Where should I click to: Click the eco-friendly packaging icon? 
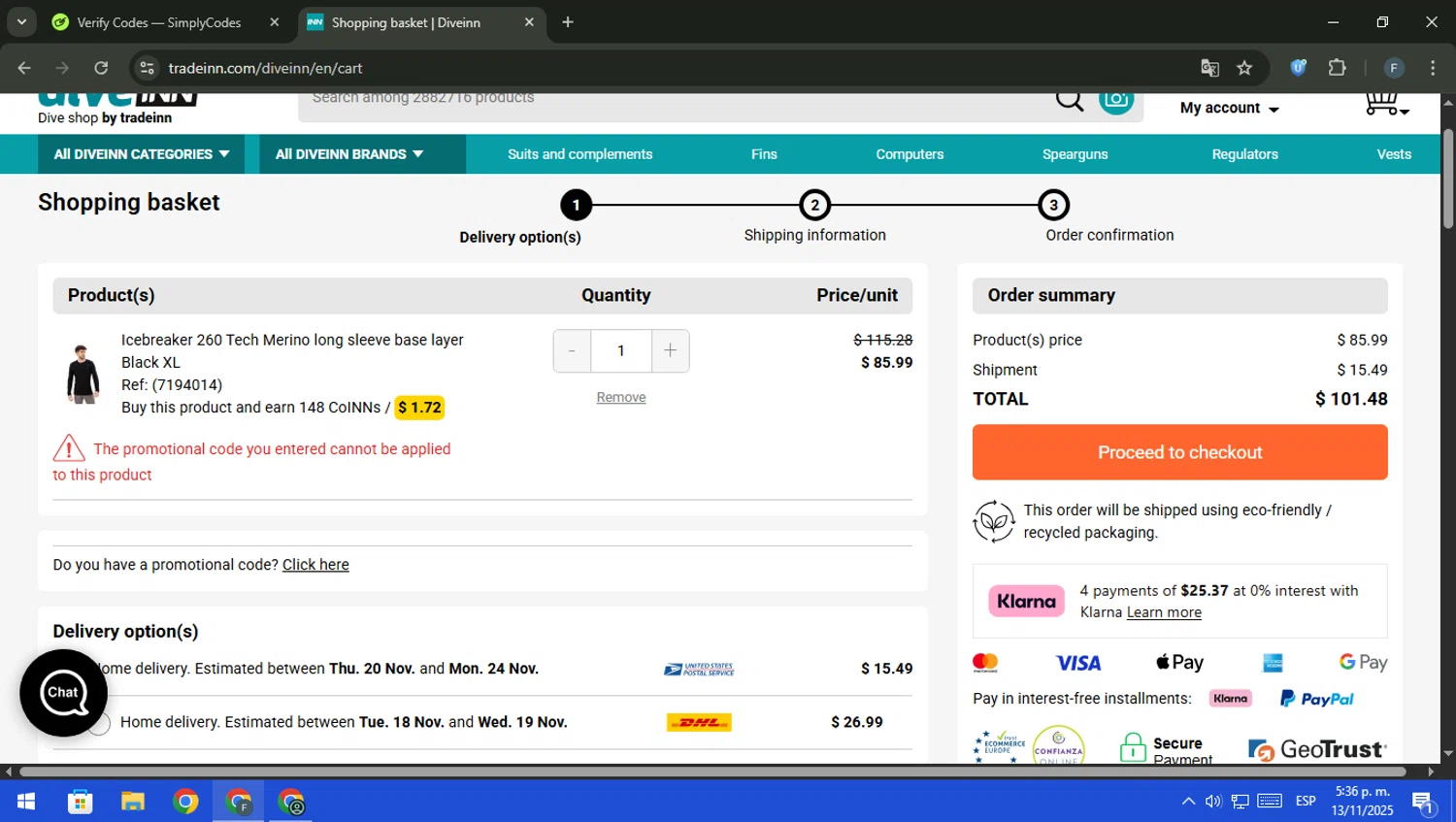click(x=994, y=521)
